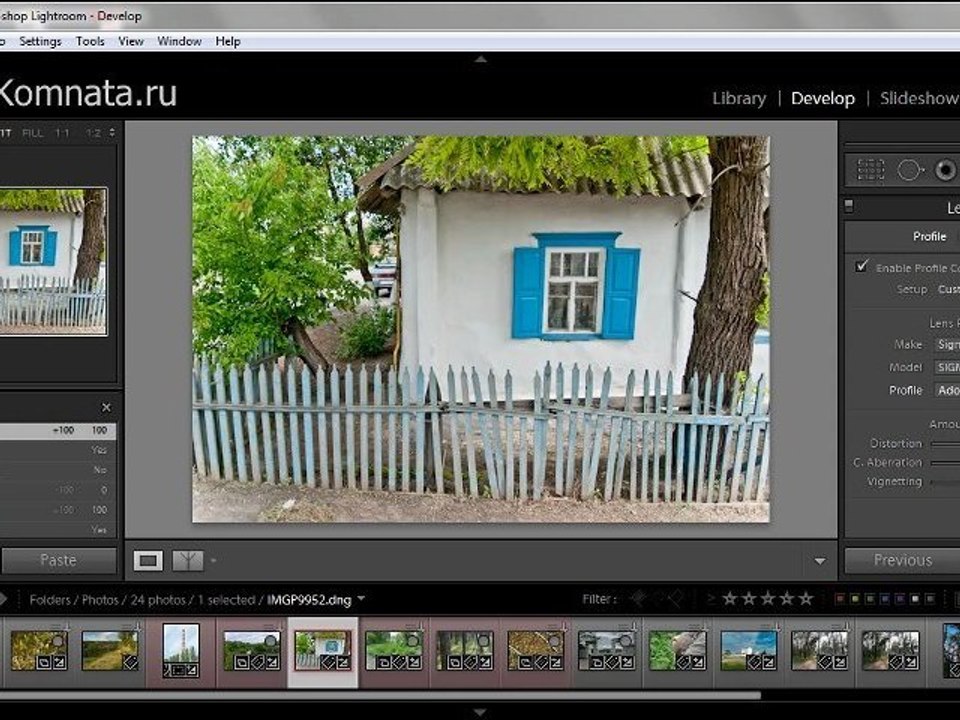
Task: Close the left panel section with X
Action: pos(106,407)
